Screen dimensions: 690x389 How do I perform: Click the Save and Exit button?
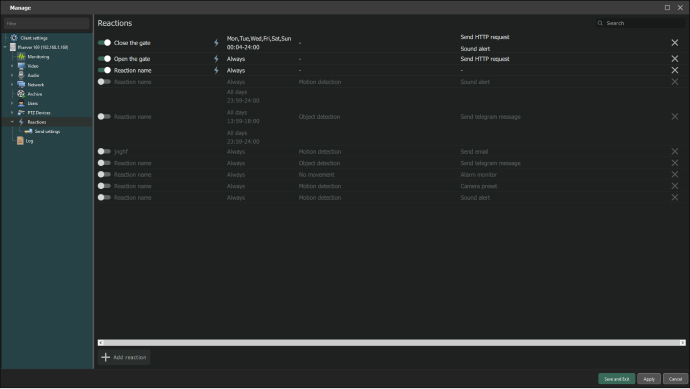pos(617,379)
